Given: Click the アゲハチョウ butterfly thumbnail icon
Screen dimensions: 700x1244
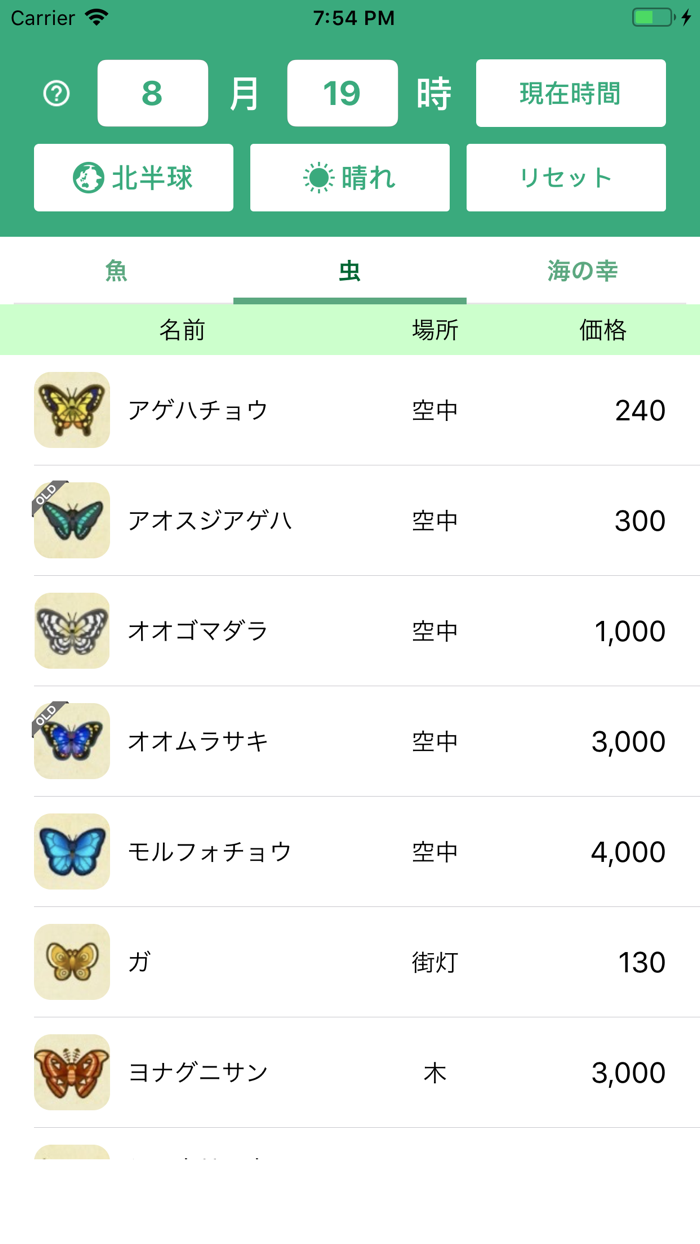Looking at the screenshot, I should tap(71, 410).
